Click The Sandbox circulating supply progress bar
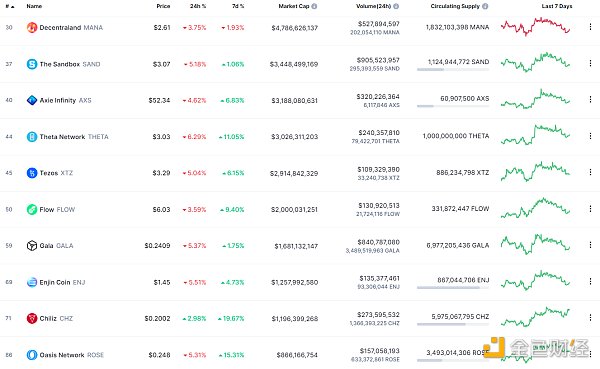600x369 pixels. [x=453, y=70]
